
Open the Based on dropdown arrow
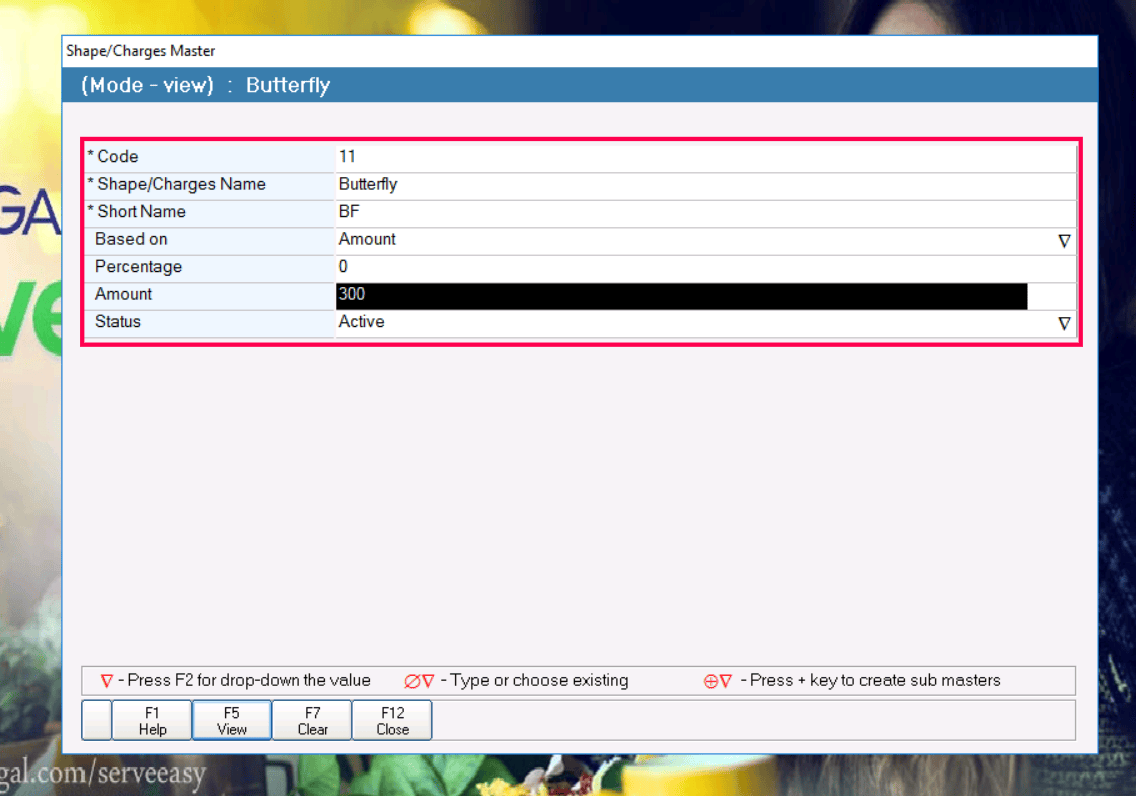tap(1064, 241)
